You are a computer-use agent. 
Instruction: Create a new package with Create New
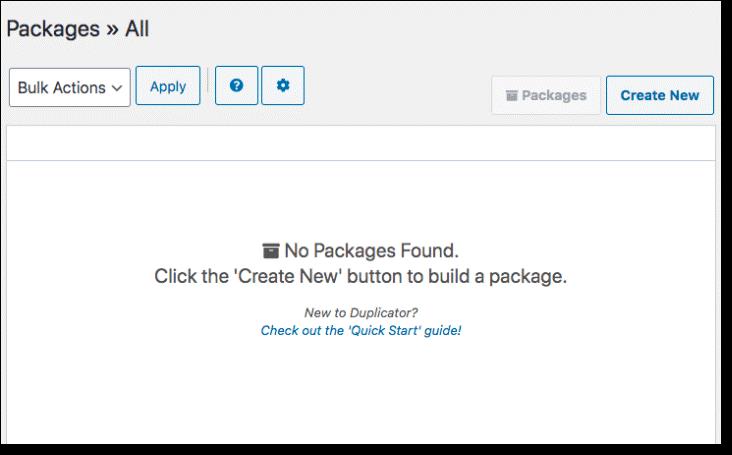click(660, 95)
